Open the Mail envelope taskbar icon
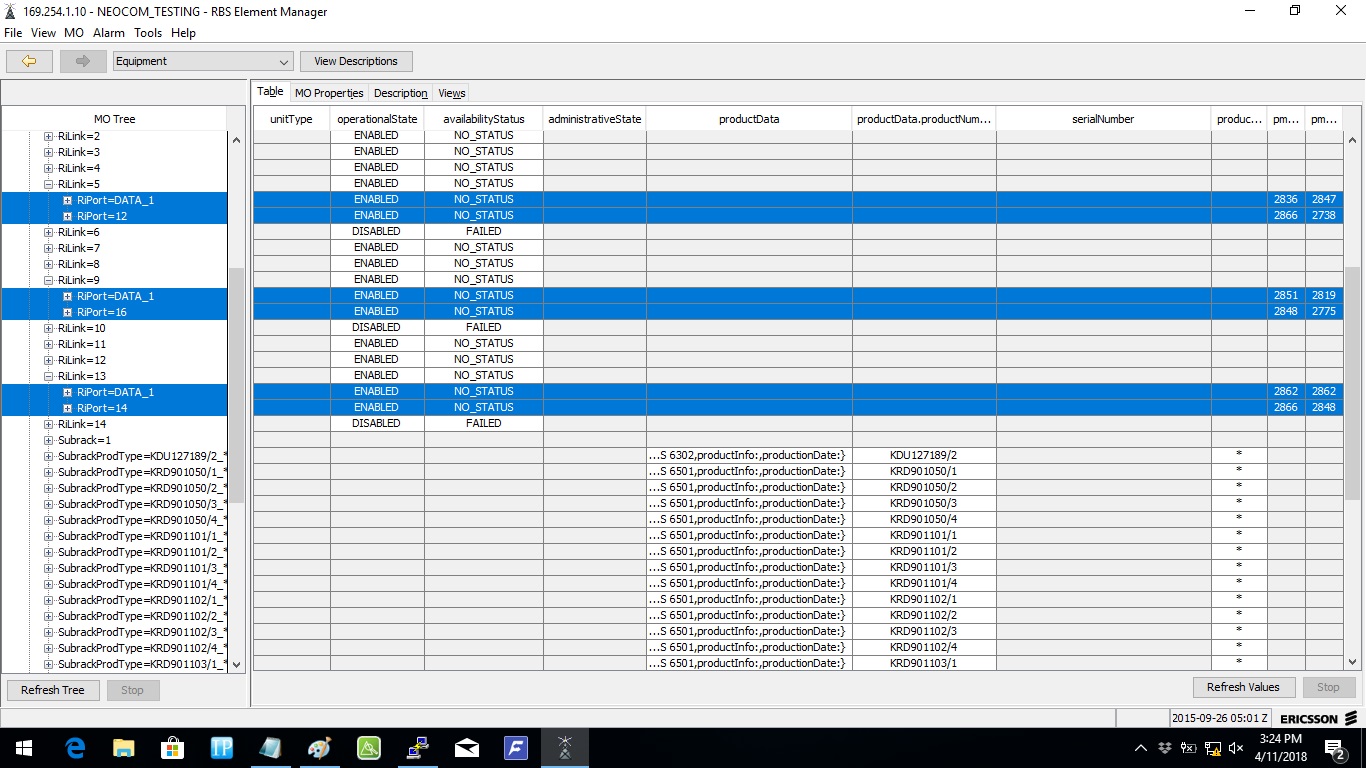The image size is (1366, 768). (467, 748)
